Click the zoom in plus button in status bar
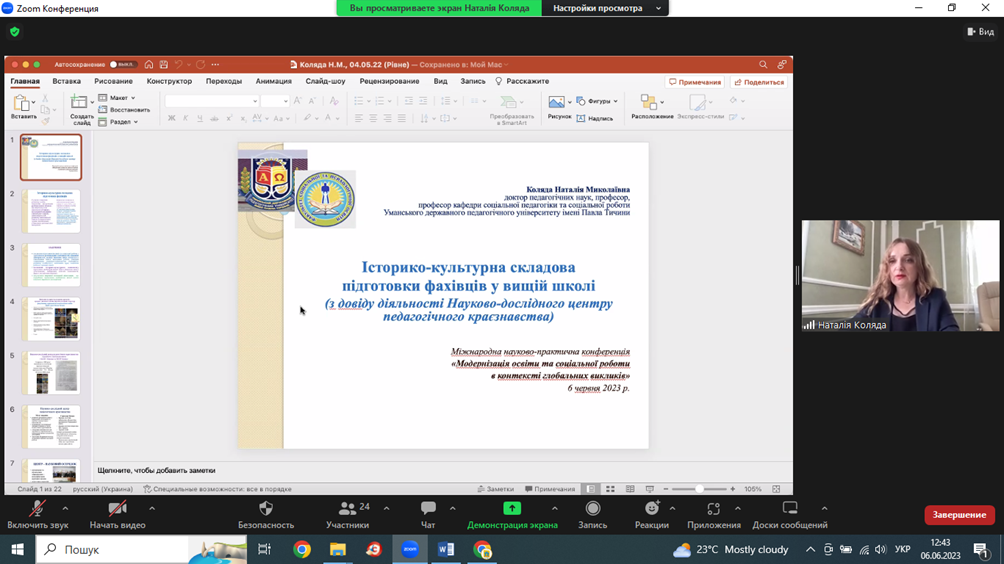Image resolution: width=1004 pixels, height=564 pixels. (x=733, y=489)
